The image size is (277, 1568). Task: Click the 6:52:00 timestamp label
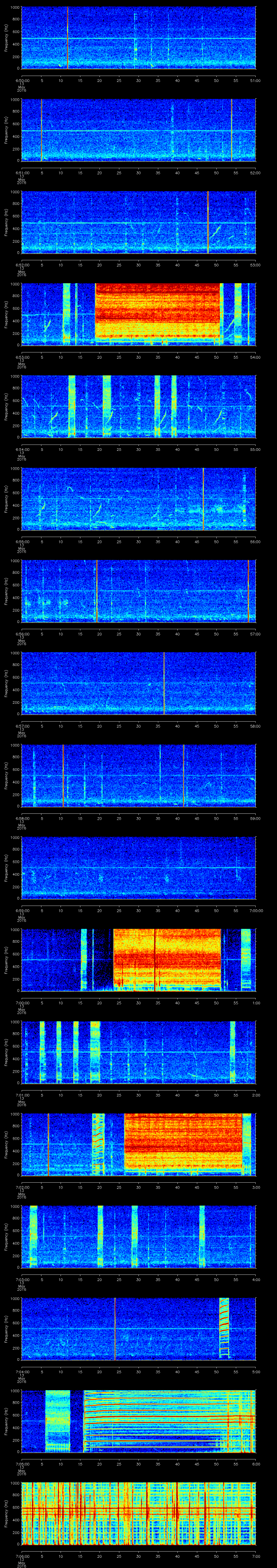[x=22, y=265]
